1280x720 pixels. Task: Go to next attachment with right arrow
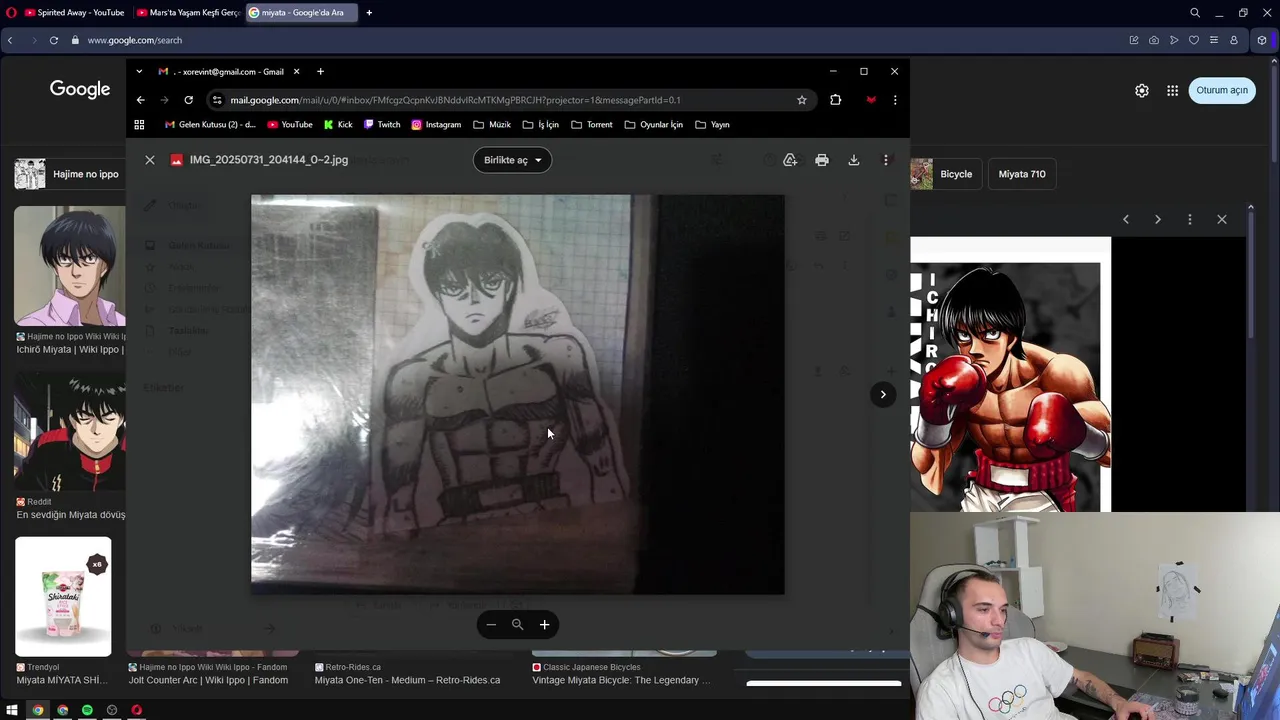[883, 394]
